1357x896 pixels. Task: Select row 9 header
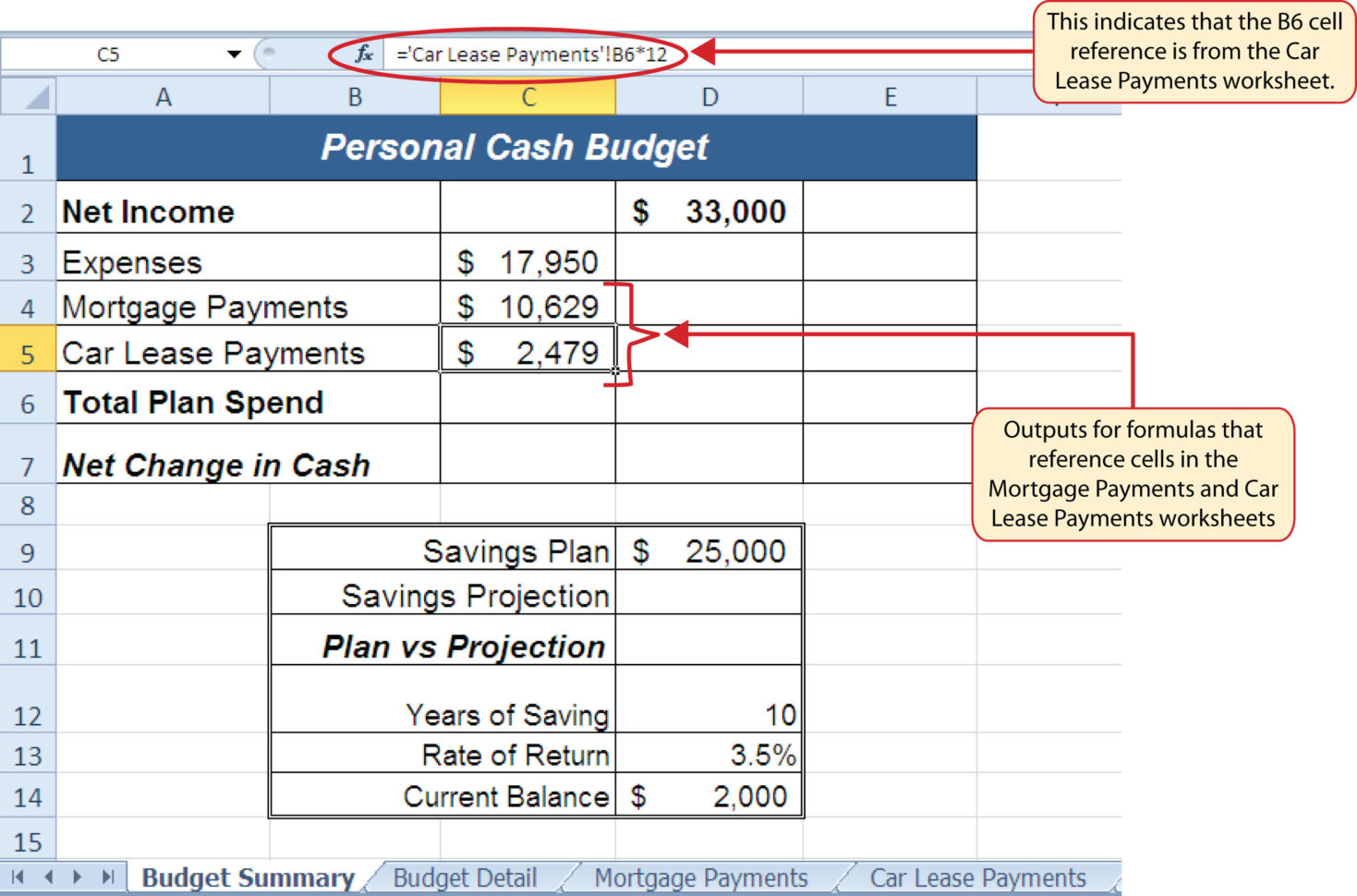click(28, 548)
